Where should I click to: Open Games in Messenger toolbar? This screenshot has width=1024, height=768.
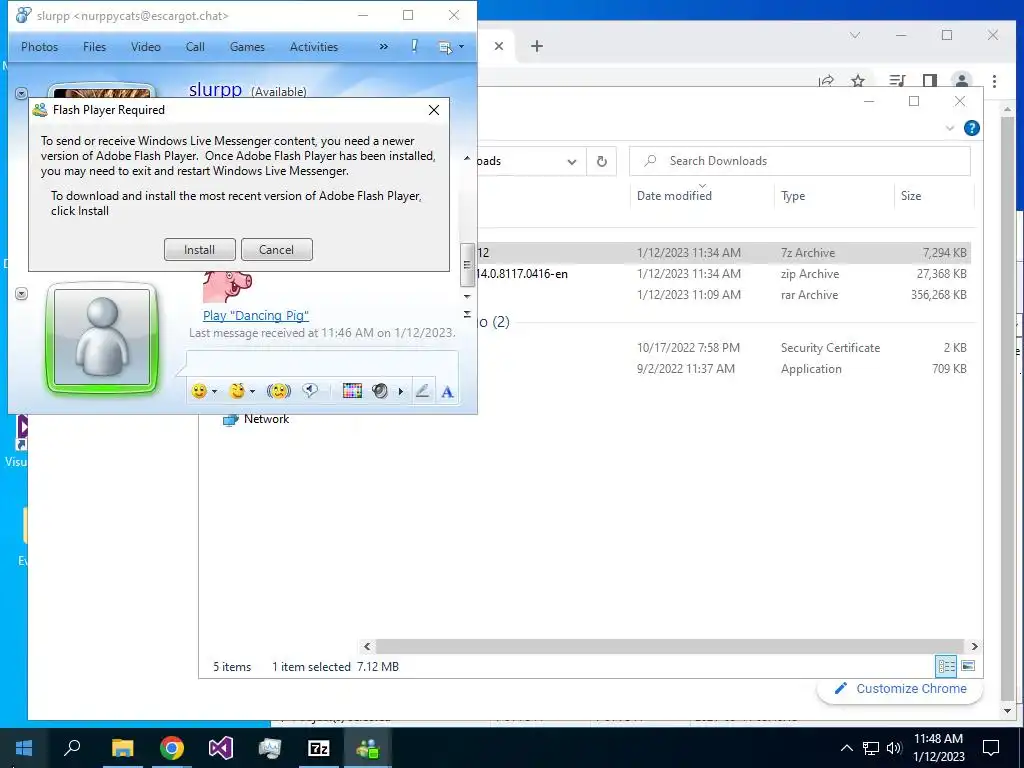tap(247, 47)
